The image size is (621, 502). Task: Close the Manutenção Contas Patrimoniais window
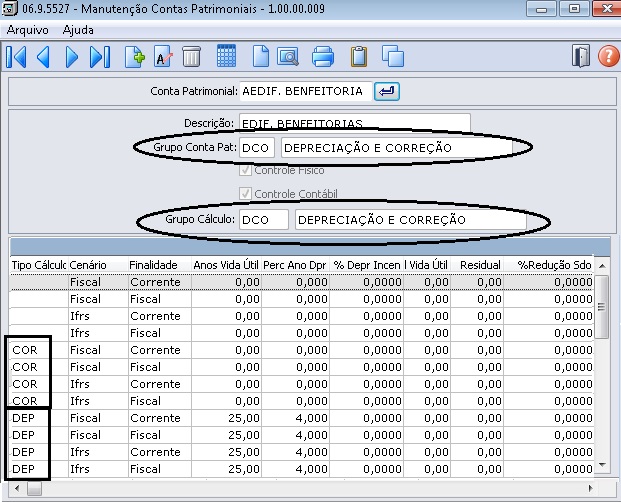pos(606,9)
